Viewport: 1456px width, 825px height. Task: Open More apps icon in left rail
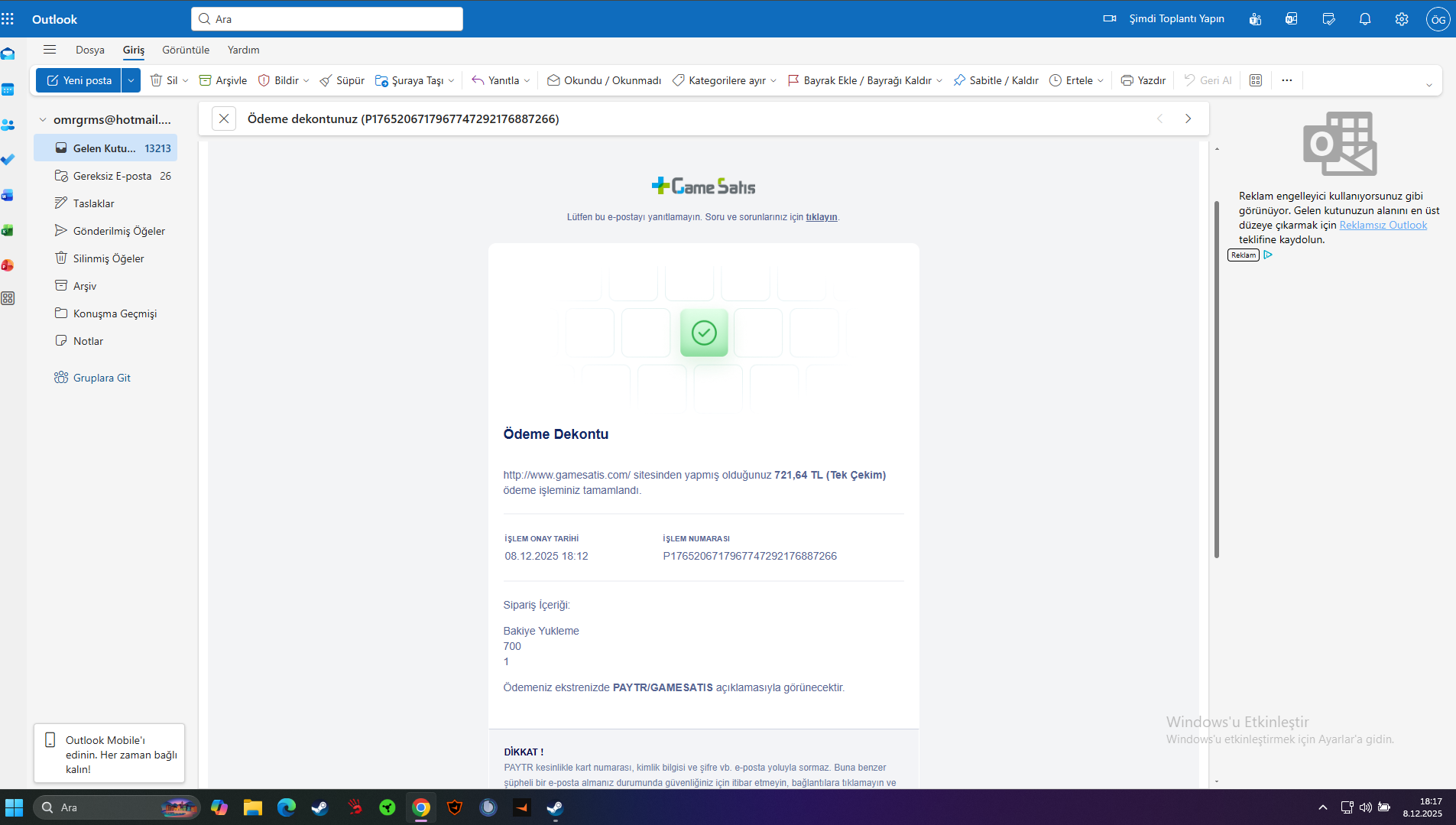tap(8, 299)
